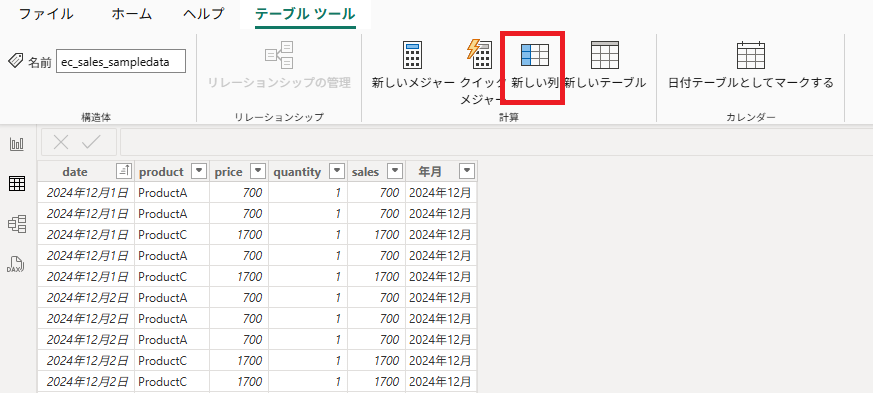Cancel formula with the X icon
Viewport: 873px width, 393px height.
(x=61, y=143)
